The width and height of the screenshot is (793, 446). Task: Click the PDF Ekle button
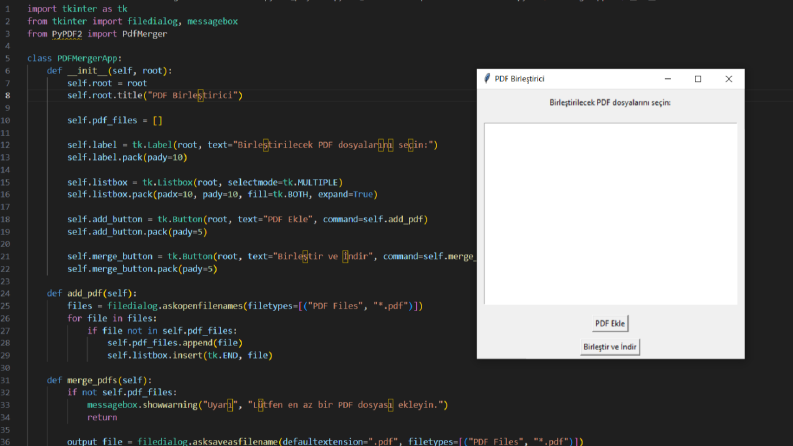click(x=610, y=324)
